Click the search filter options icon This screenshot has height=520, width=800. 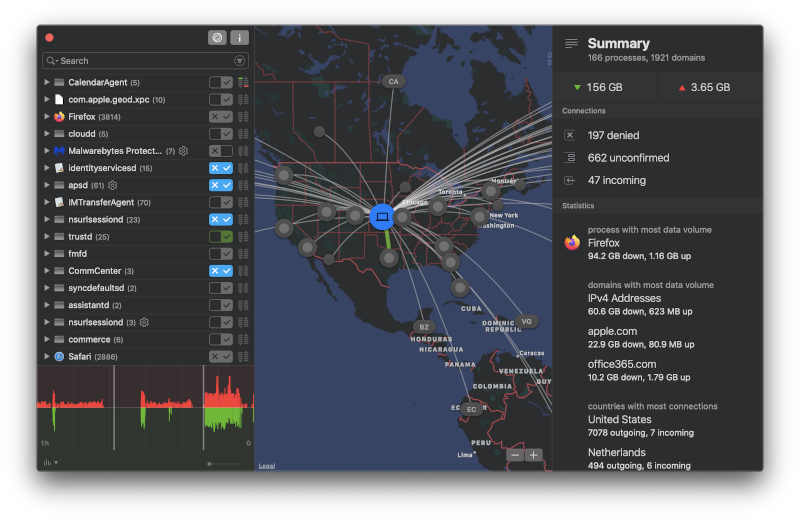click(x=239, y=61)
